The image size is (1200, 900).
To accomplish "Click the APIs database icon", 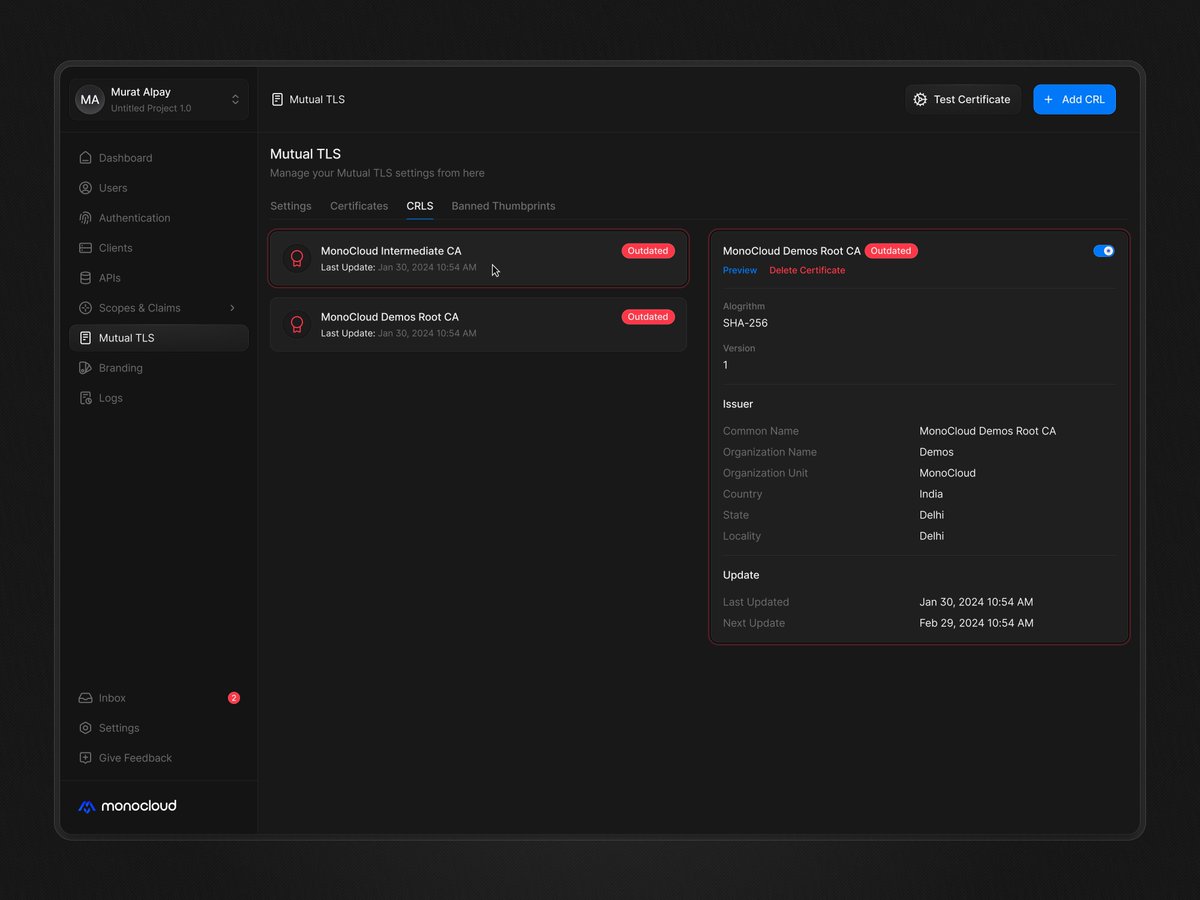I will [x=85, y=278].
